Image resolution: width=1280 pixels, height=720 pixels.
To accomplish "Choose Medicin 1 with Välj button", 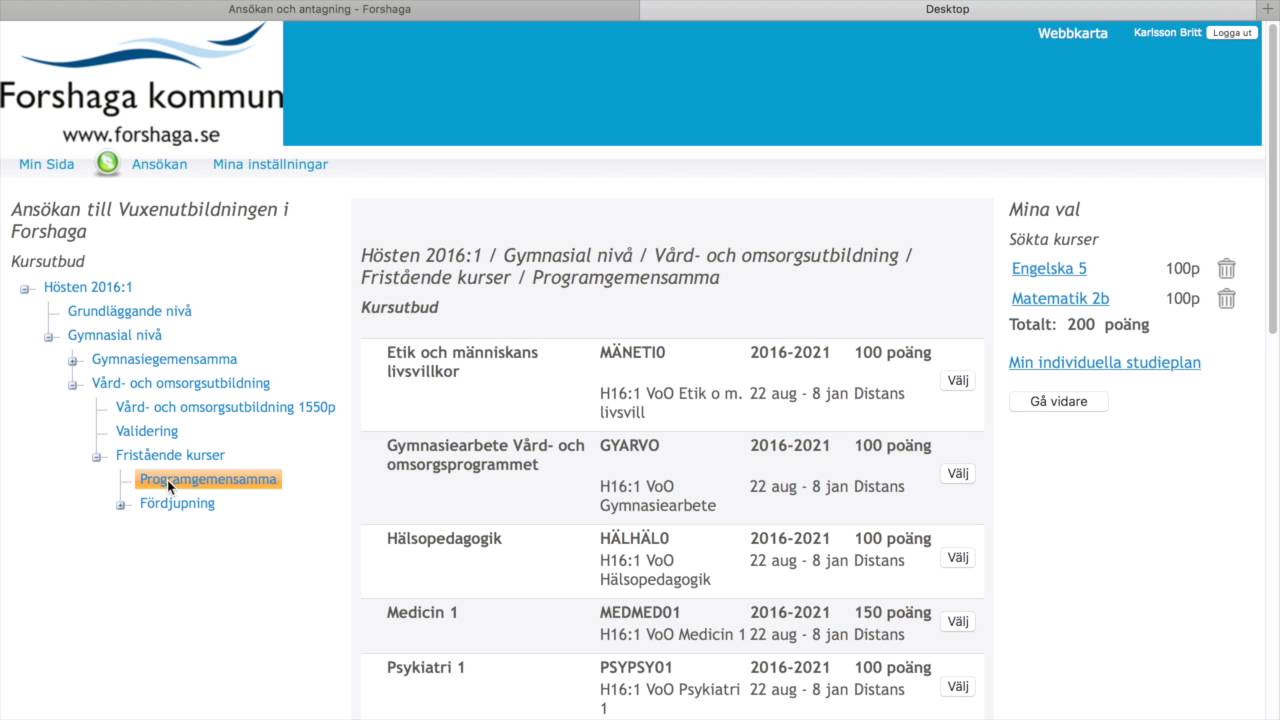I will [958, 621].
